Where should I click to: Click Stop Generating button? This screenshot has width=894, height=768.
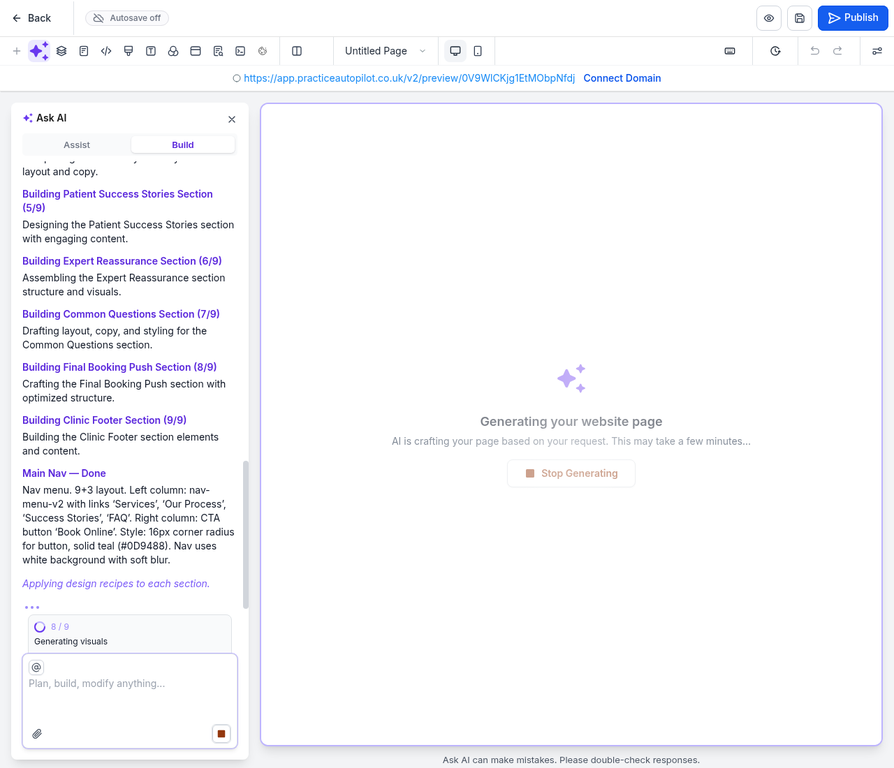coord(571,473)
